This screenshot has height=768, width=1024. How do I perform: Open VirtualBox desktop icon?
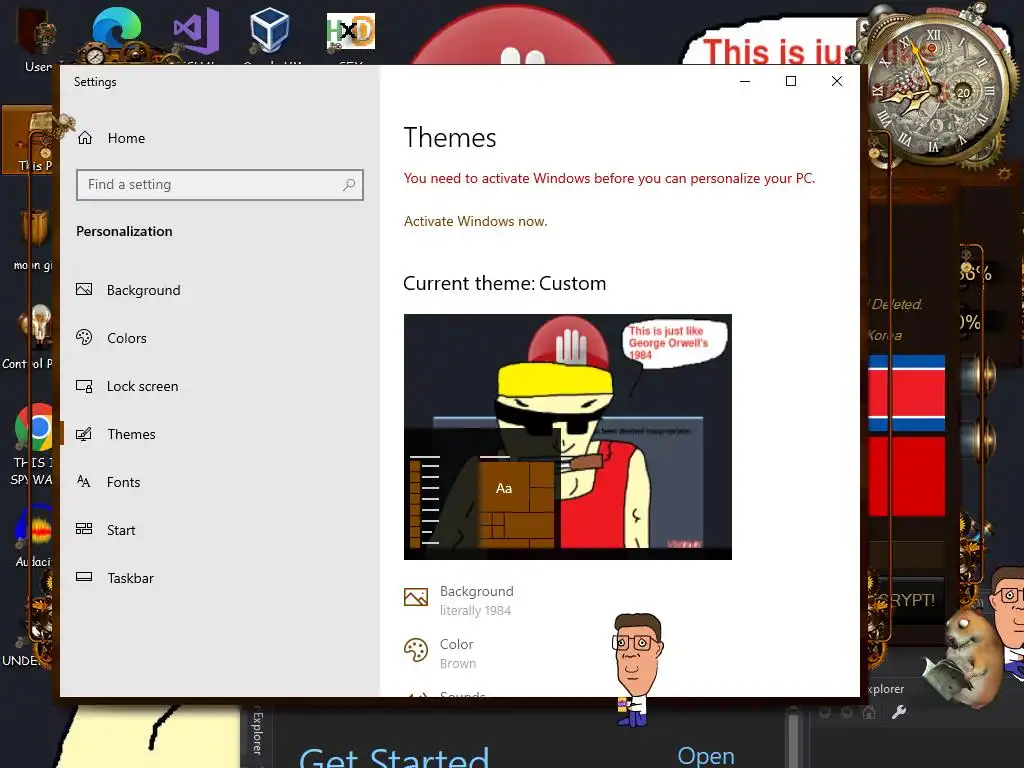coord(270,31)
